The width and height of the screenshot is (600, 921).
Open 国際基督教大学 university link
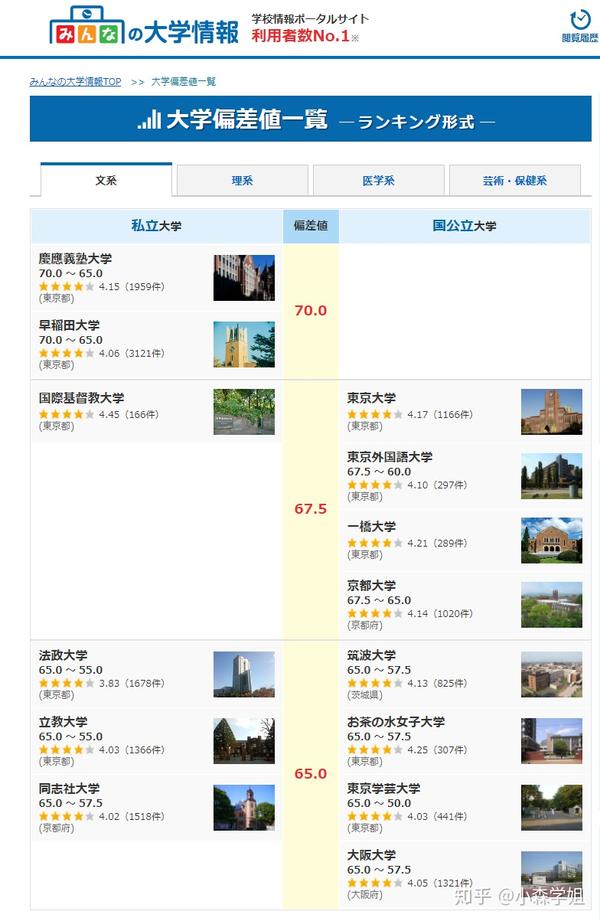click(x=82, y=398)
